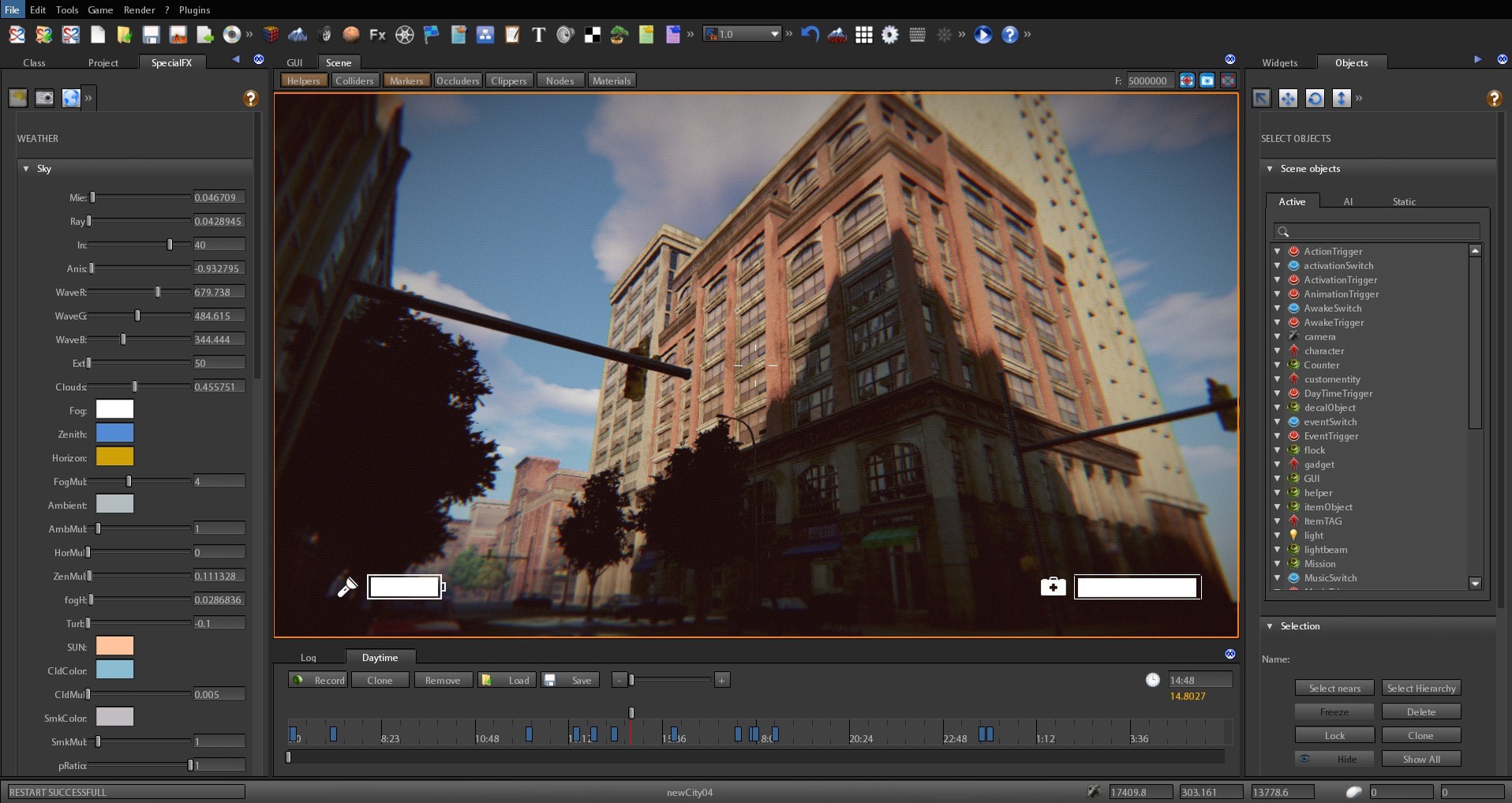The height and width of the screenshot is (803, 1512).
Task: Open the Render menu
Action: coord(140,9)
